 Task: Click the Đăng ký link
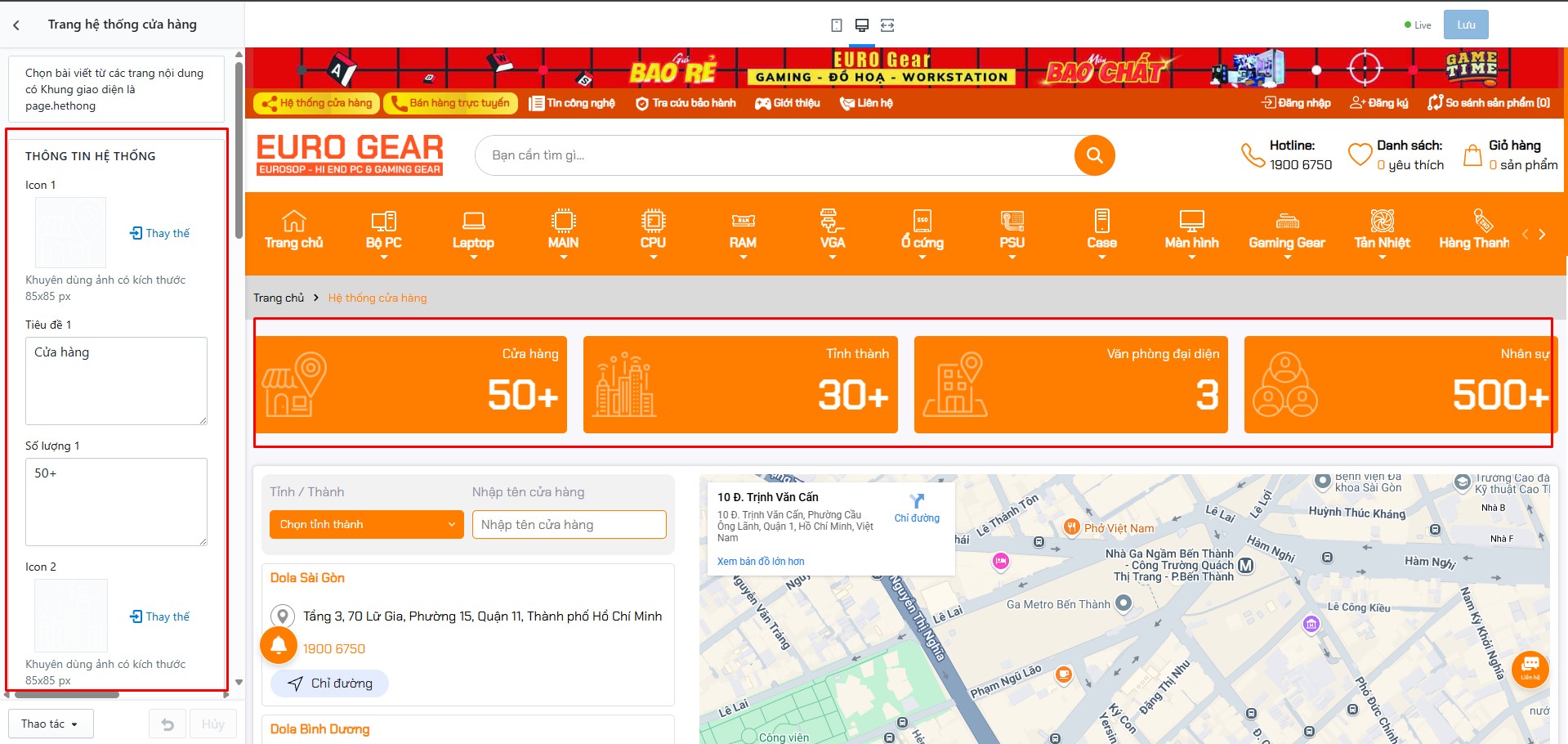[1379, 103]
